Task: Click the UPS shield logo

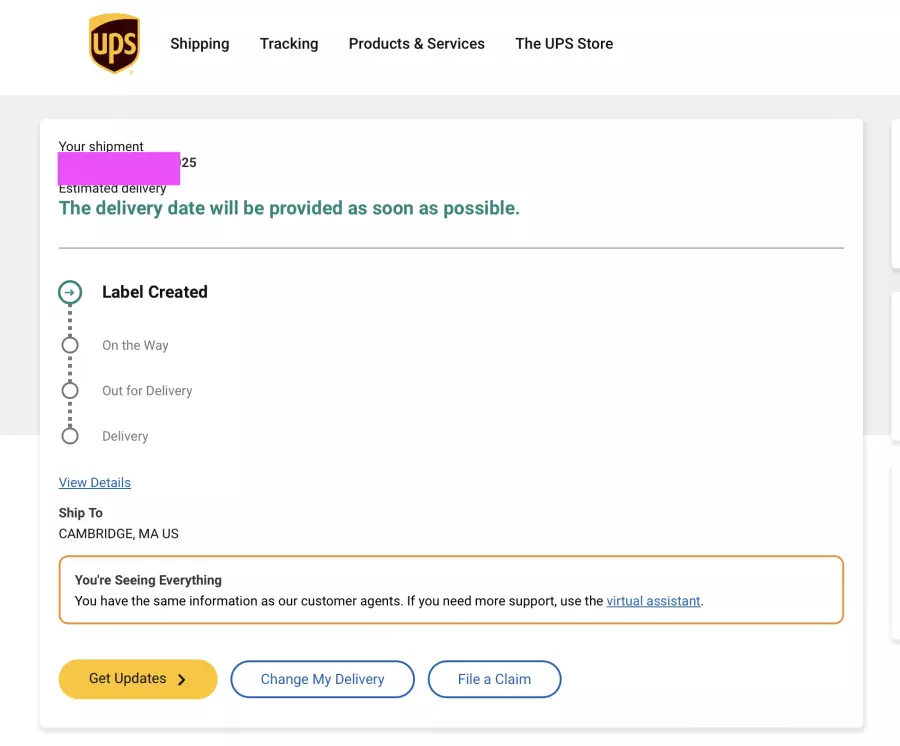Action: coord(114,44)
